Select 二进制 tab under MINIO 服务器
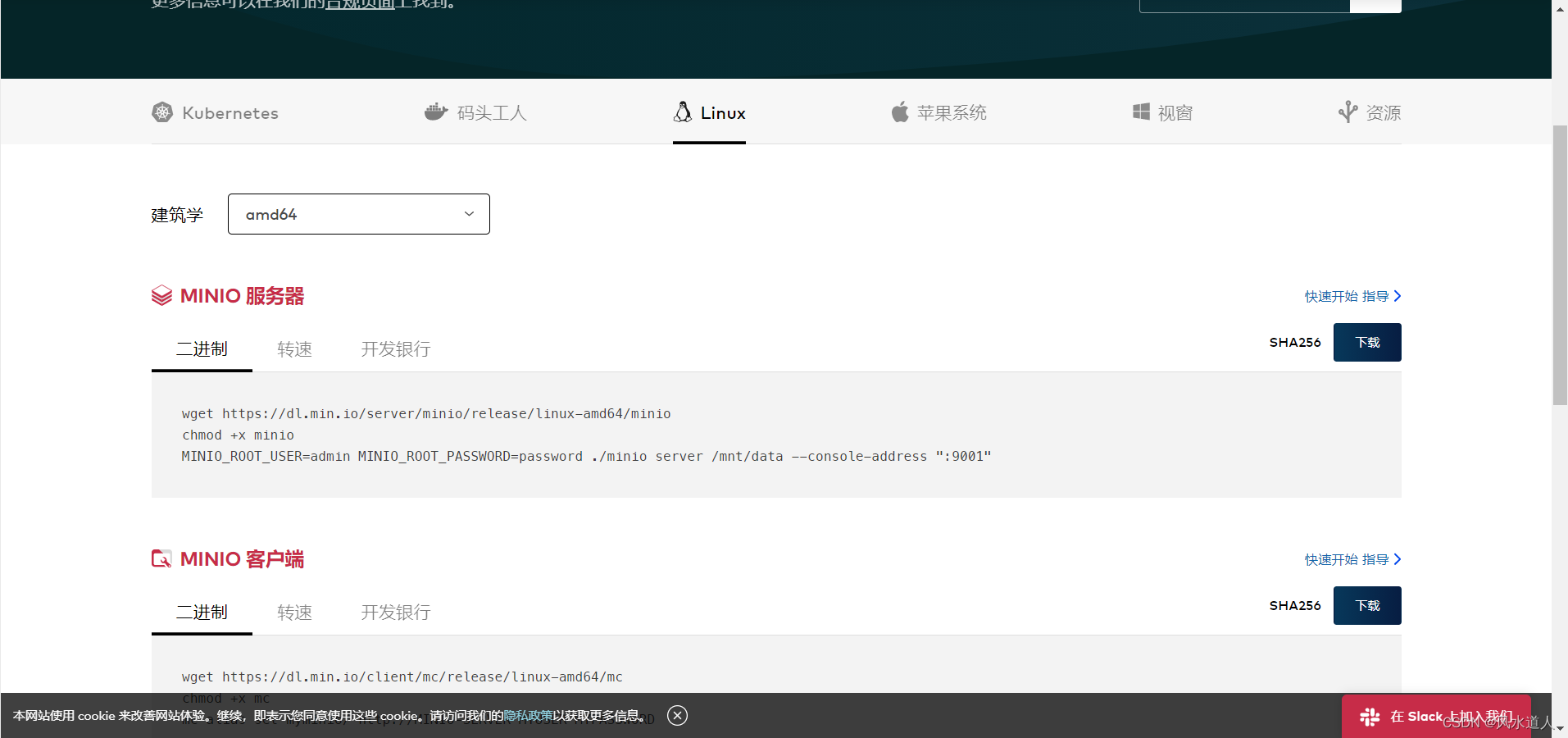This screenshot has height=738, width=1568. coord(202,349)
